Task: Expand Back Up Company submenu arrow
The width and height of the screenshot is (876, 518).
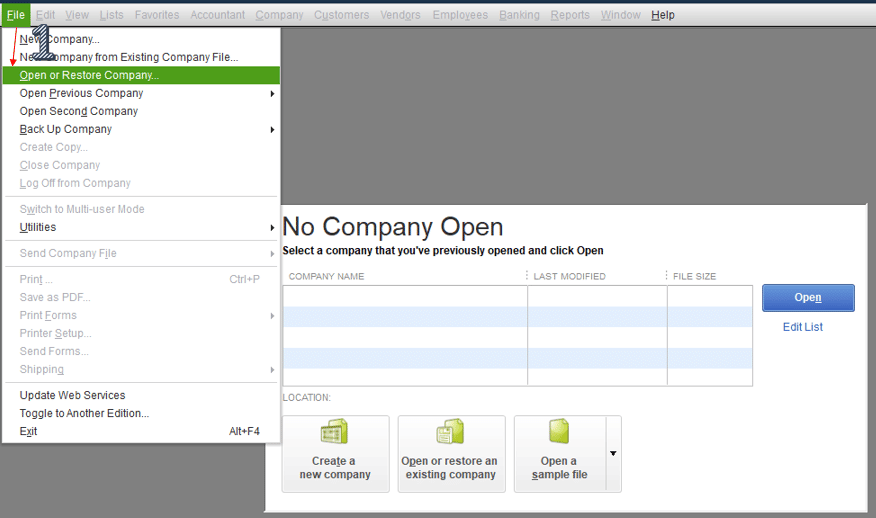Action: pyautogui.click(x=272, y=130)
